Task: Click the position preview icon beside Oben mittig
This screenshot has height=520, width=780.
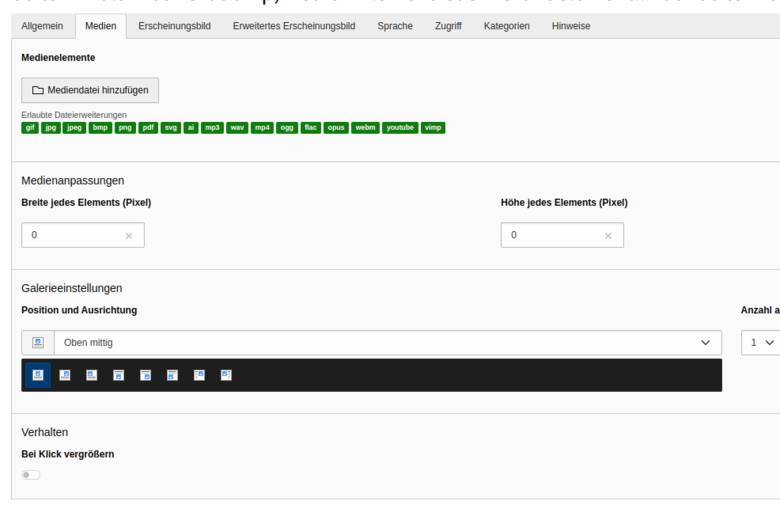Action: 38,343
